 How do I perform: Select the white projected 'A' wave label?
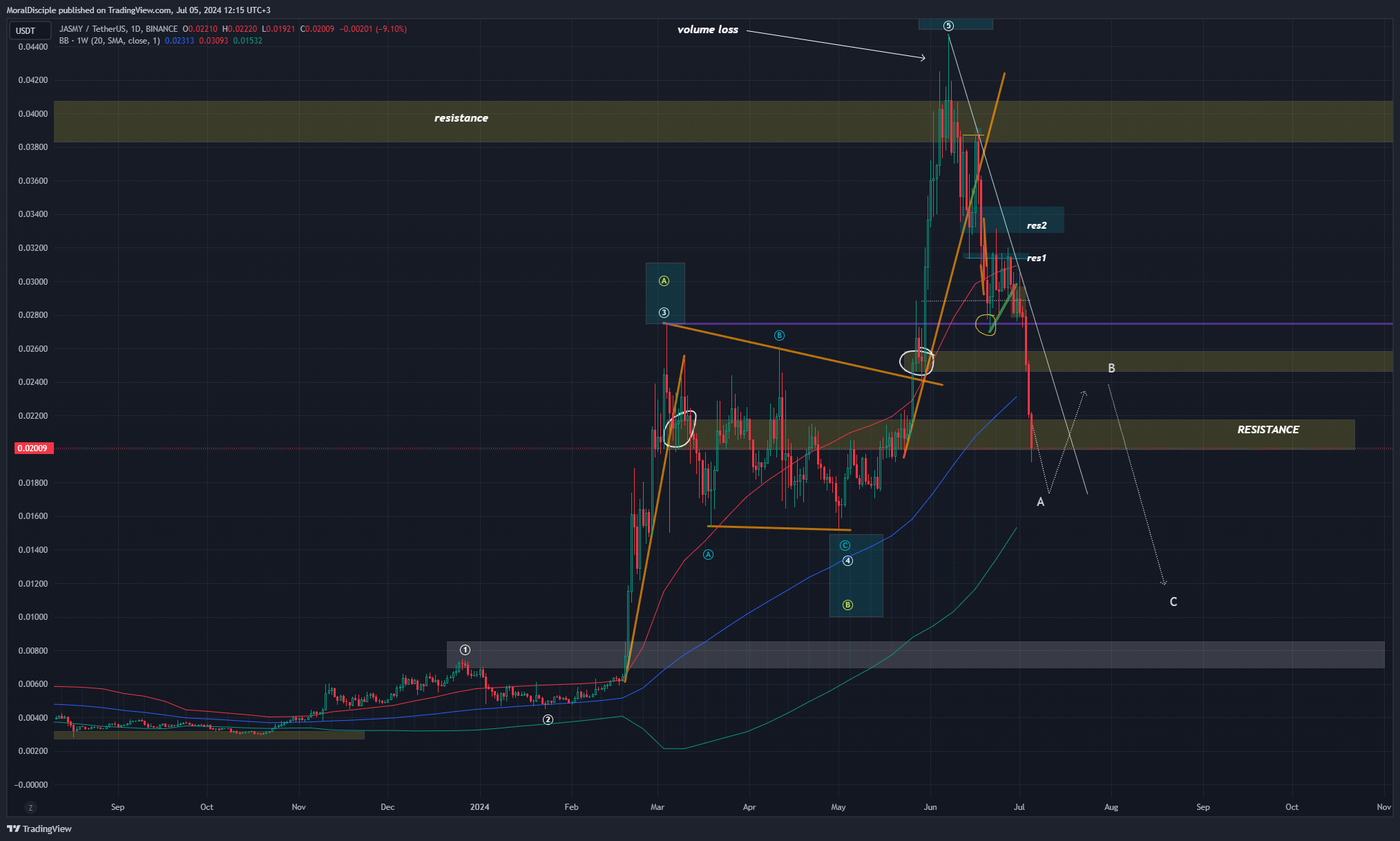click(x=1040, y=502)
